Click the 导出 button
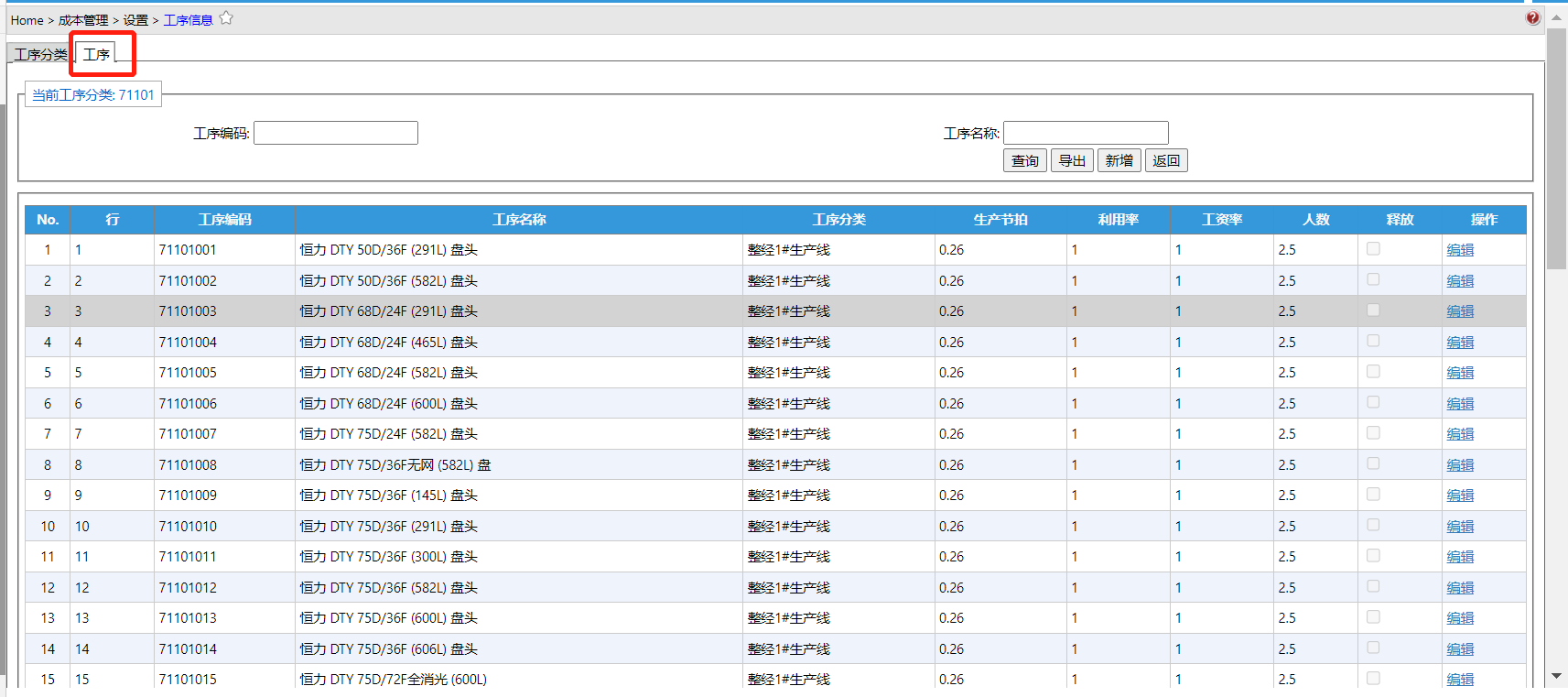The width and height of the screenshot is (1568, 697). (x=1072, y=161)
